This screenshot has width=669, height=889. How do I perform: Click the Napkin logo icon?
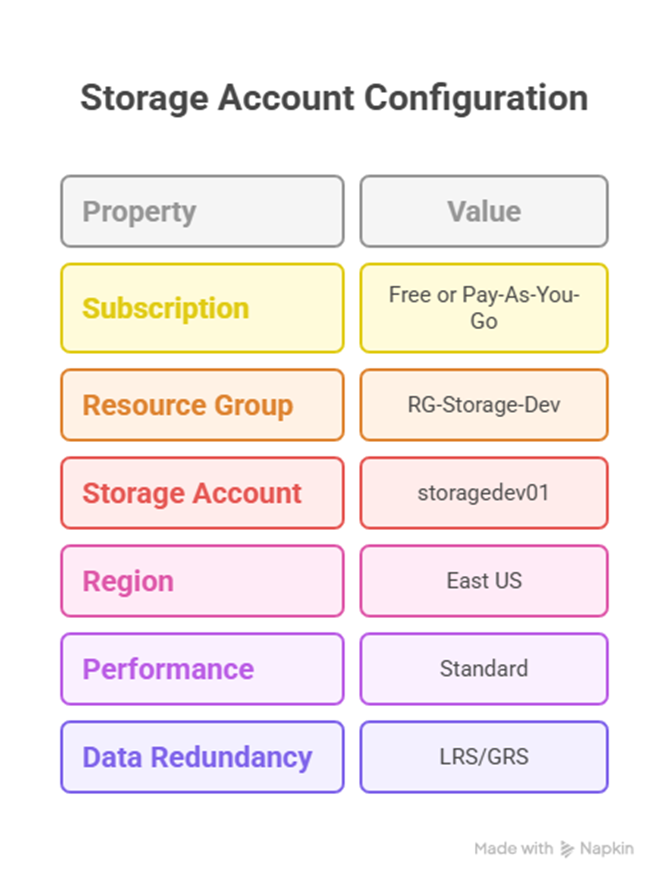tap(567, 848)
